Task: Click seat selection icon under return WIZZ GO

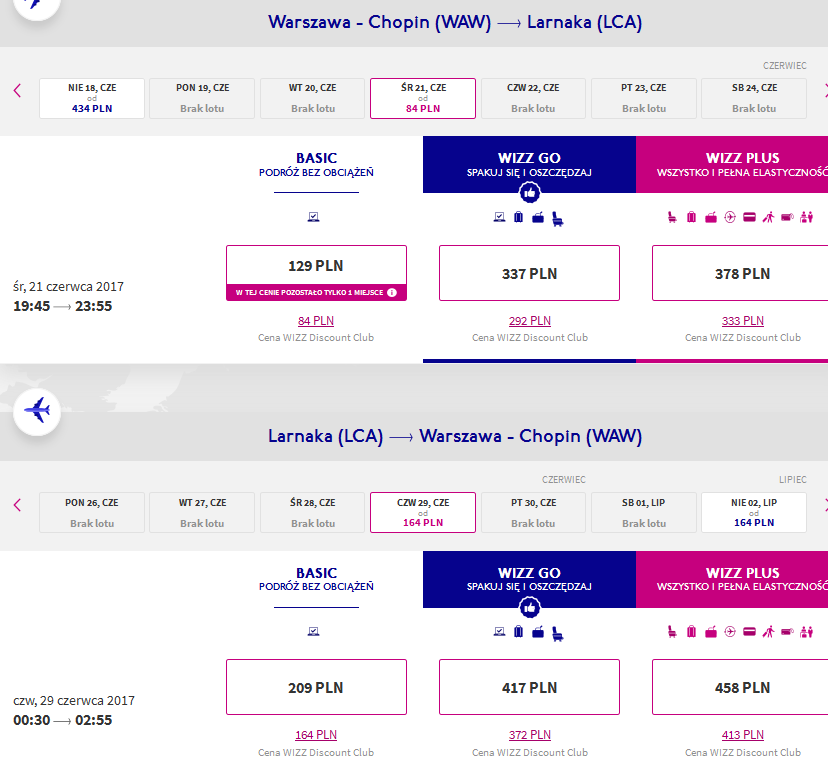Action: 558,633
